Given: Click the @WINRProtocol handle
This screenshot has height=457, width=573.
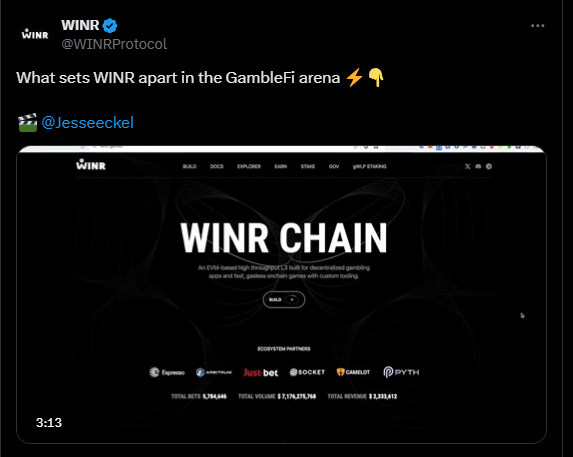Looking at the screenshot, I should (x=114, y=44).
